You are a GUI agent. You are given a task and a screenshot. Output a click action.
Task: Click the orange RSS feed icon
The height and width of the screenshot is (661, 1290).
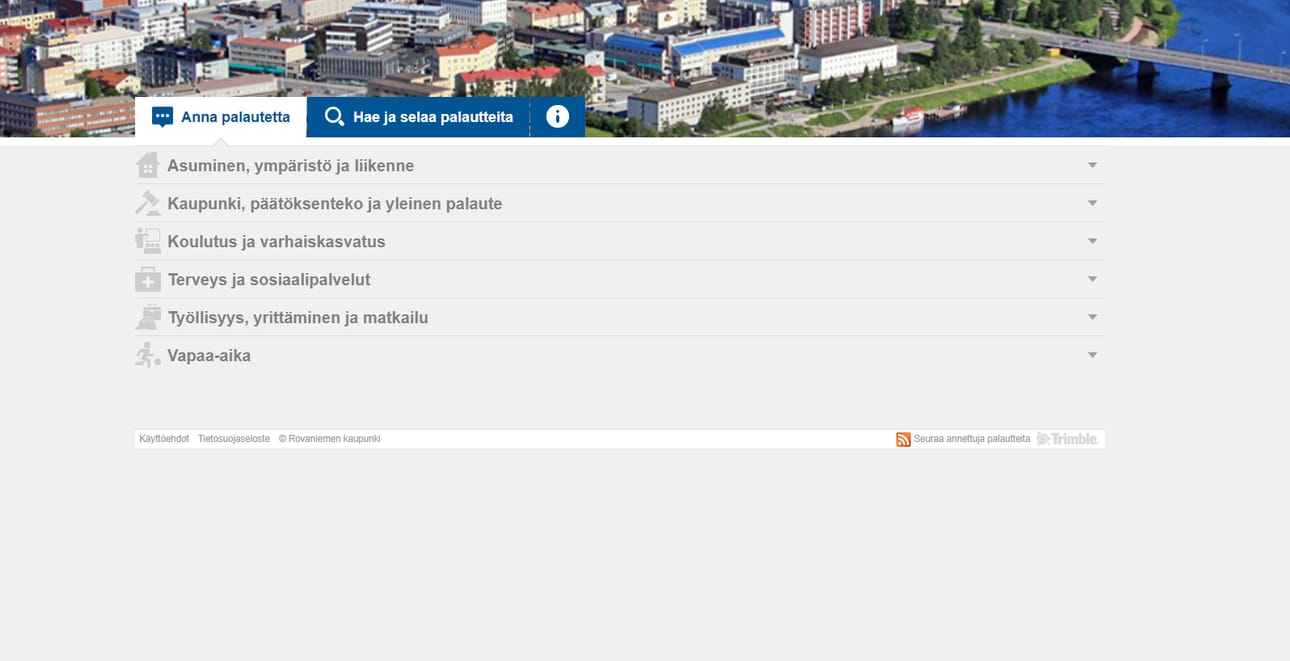pyautogui.click(x=903, y=439)
